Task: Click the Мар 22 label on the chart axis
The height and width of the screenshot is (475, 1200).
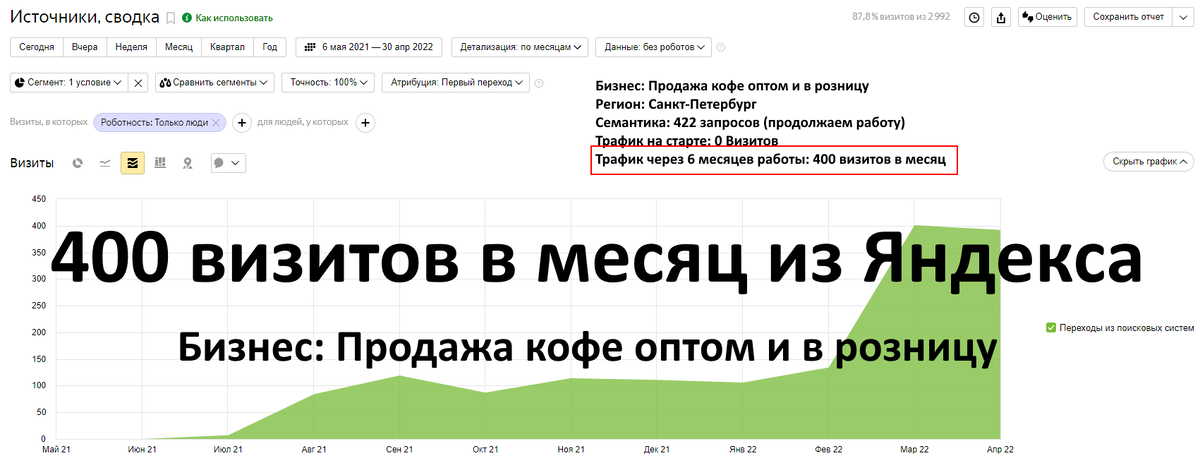Action: click(913, 450)
